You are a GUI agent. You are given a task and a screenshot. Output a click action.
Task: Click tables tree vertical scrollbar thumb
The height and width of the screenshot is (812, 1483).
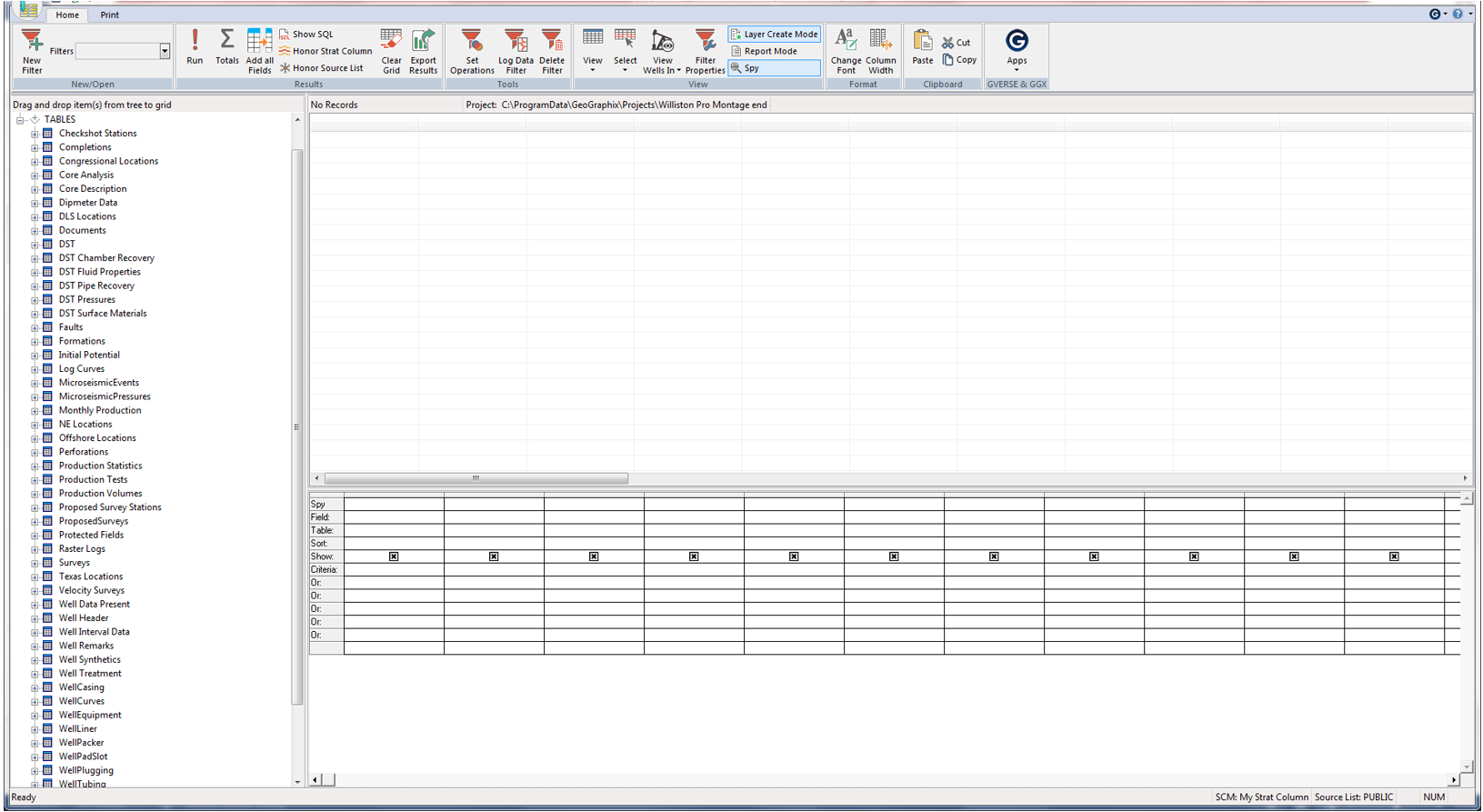click(x=296, y=426)
